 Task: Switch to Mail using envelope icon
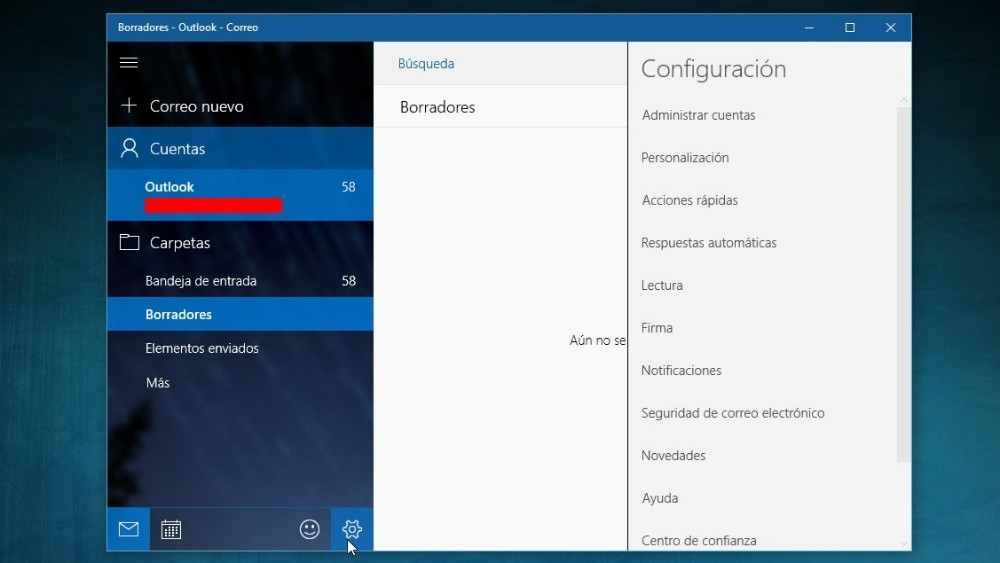point(128,529)
